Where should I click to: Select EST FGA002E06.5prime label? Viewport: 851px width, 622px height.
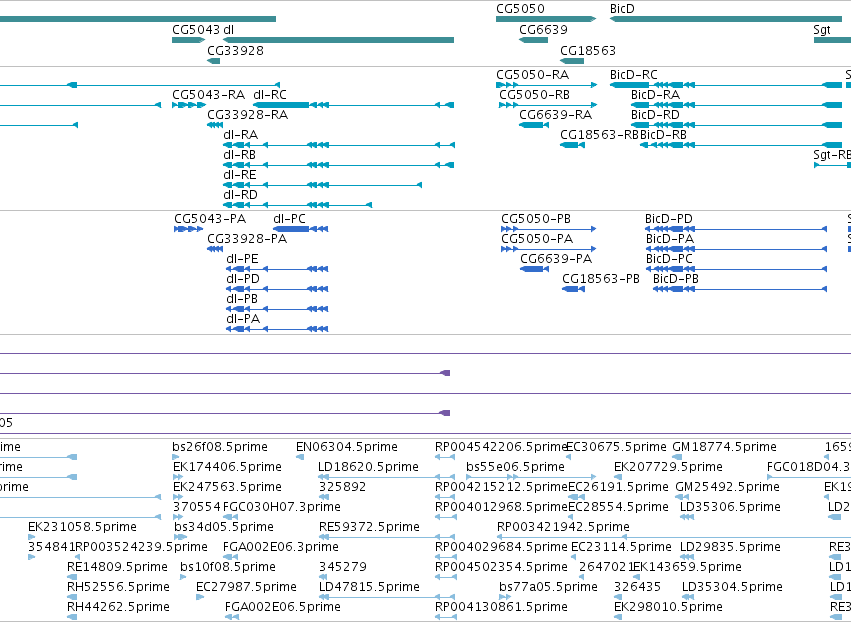click(283, 607)
